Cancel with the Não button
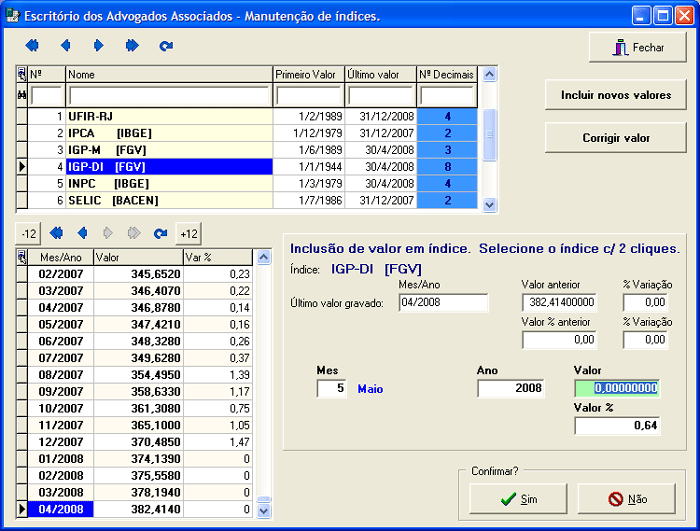Screen dimensions: 700x531 (x=627, y=499)
